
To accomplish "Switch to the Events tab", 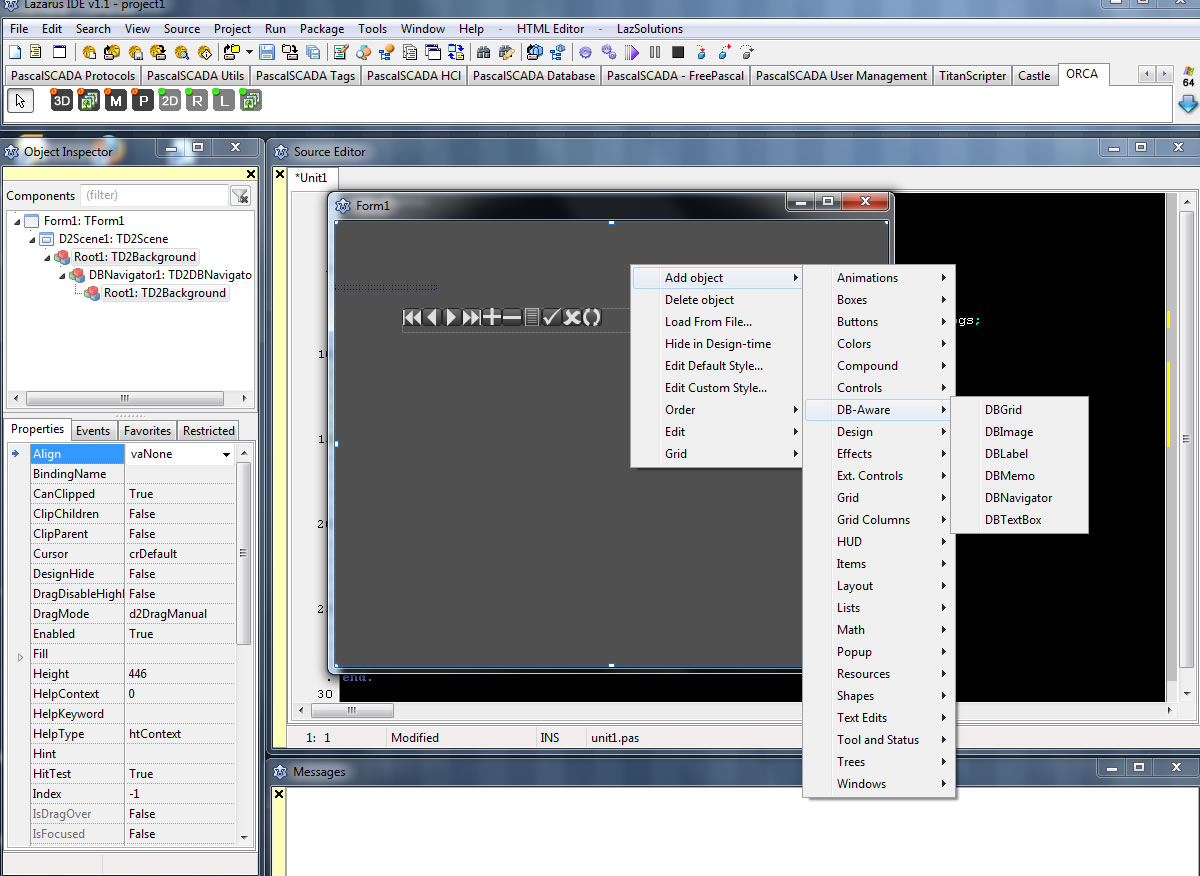I will click(93, 431).
